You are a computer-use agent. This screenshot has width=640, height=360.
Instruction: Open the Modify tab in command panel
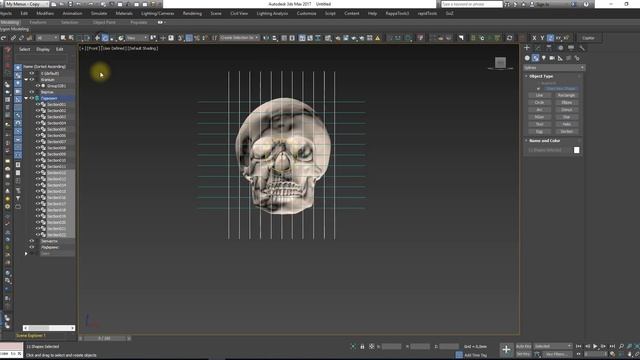538,48
